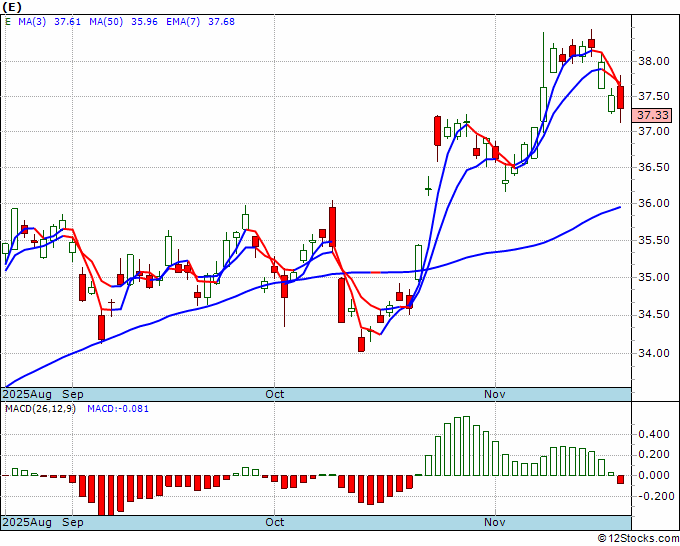Click the 0.200 MACD axis label
The height and width of the screenshot is (546, 680).
pyautogui.click(x=654, y=454)
